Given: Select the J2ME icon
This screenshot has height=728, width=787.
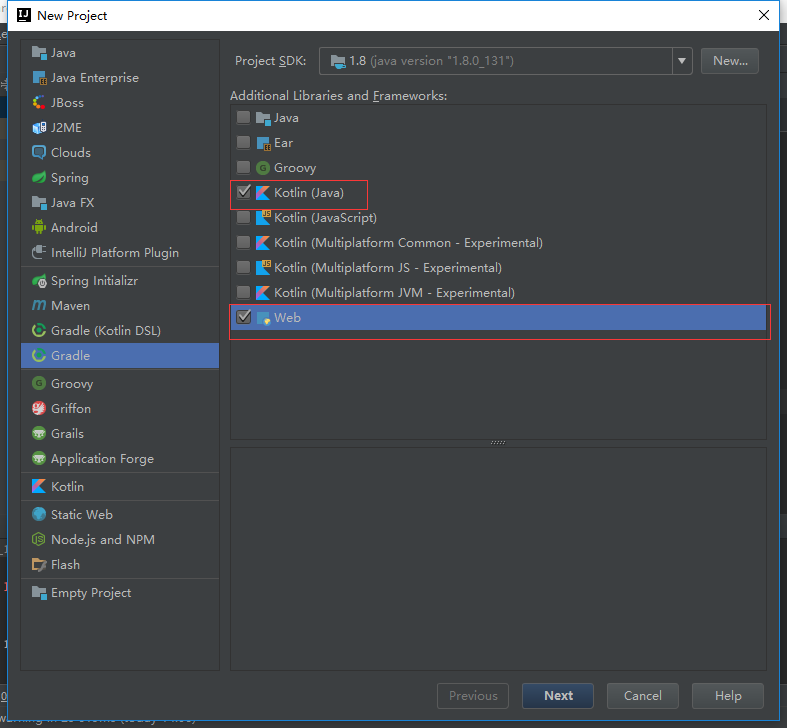Looking at the screenshot, I should pos(39,128).
